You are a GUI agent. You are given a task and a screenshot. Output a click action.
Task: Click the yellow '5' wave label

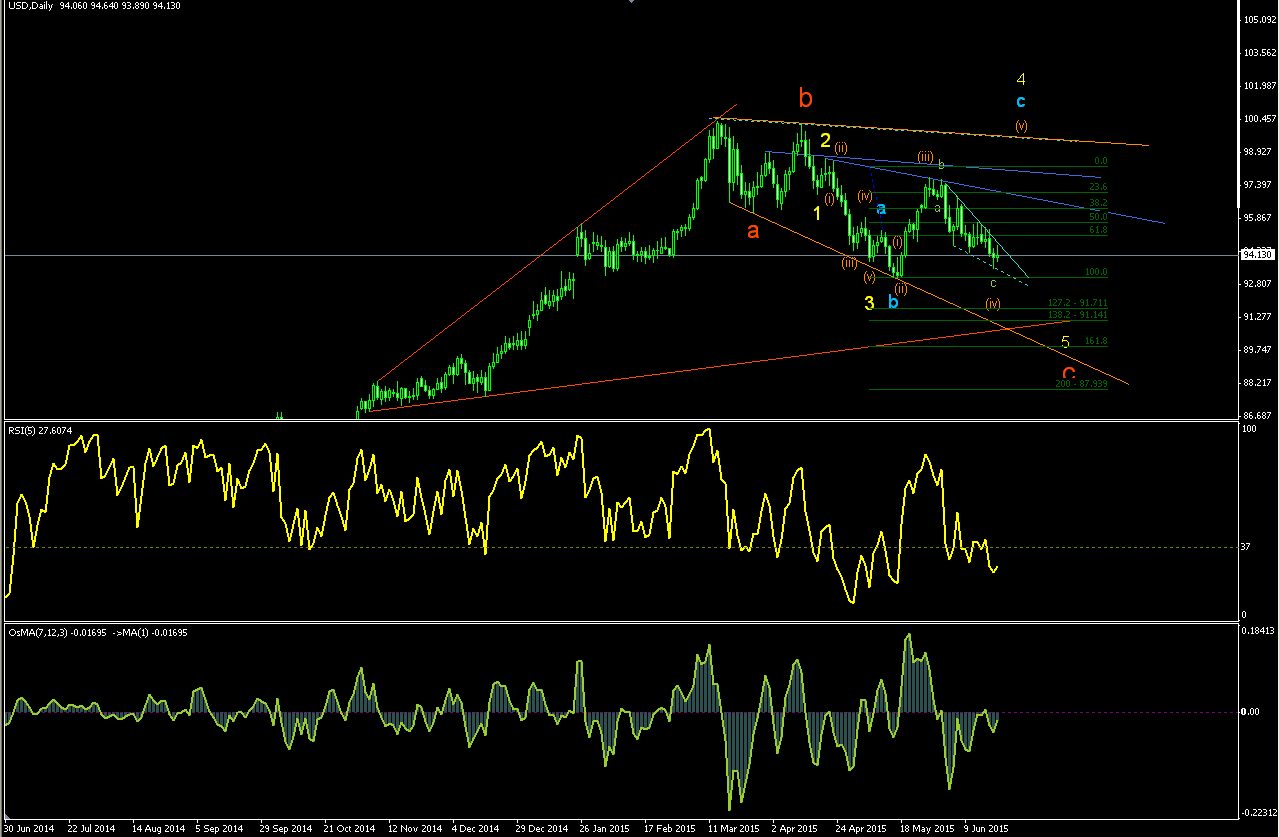[x=1066, y=343]
